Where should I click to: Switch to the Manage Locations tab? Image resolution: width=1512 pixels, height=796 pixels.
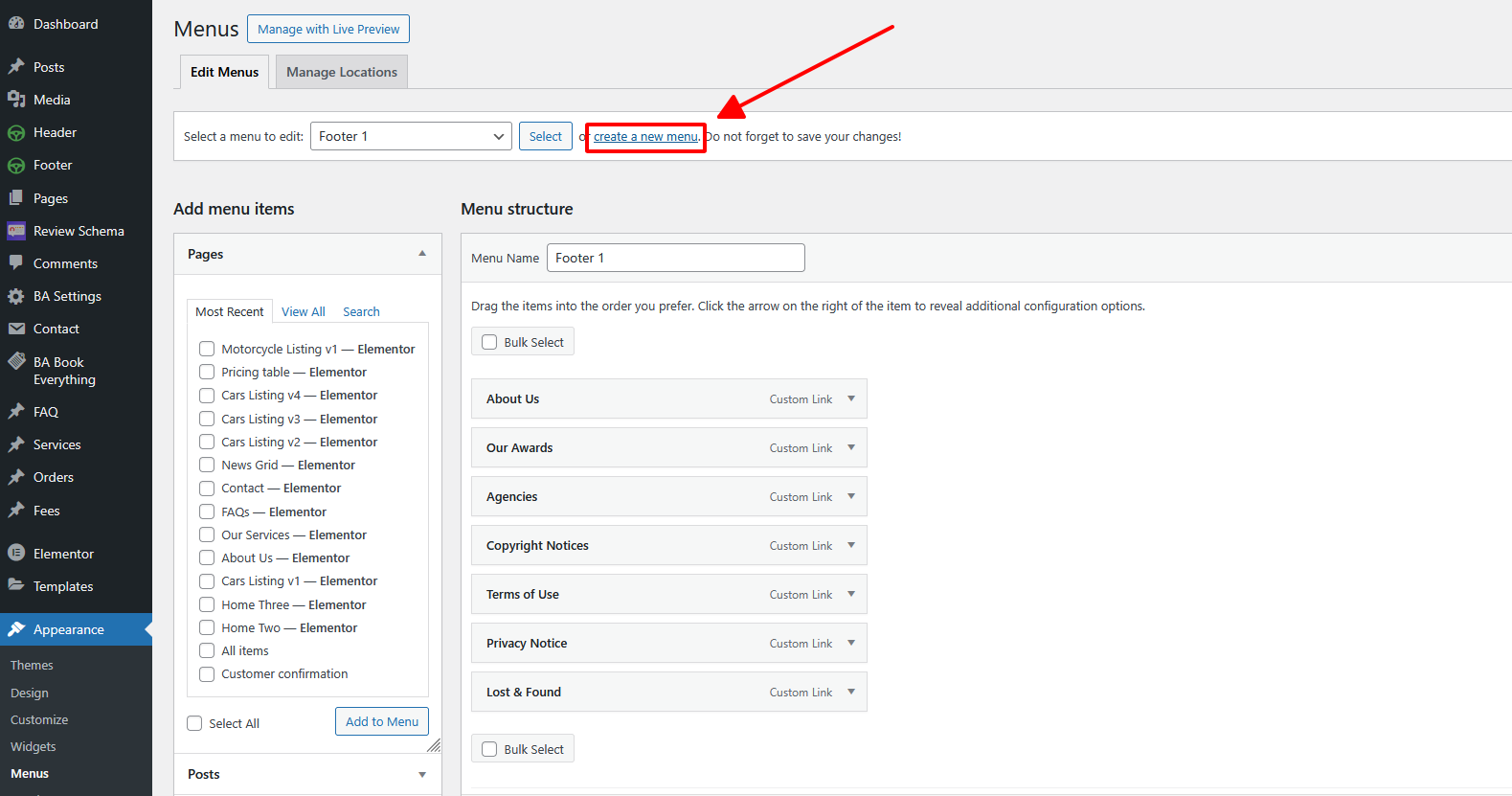[341, 72]
